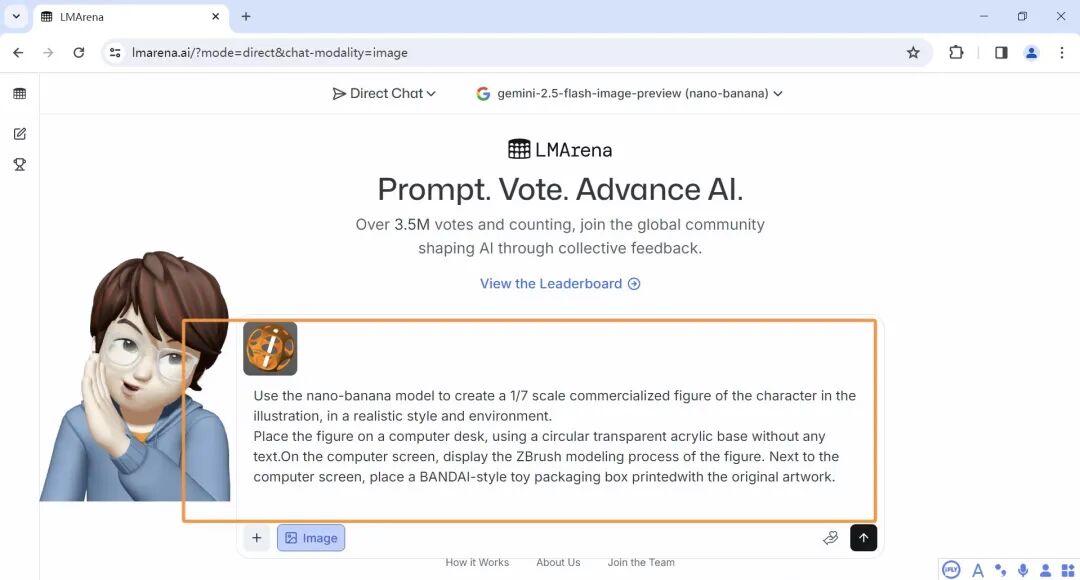Click the send arrow button
Screen dimensions: 1080x580
(863, 538)
